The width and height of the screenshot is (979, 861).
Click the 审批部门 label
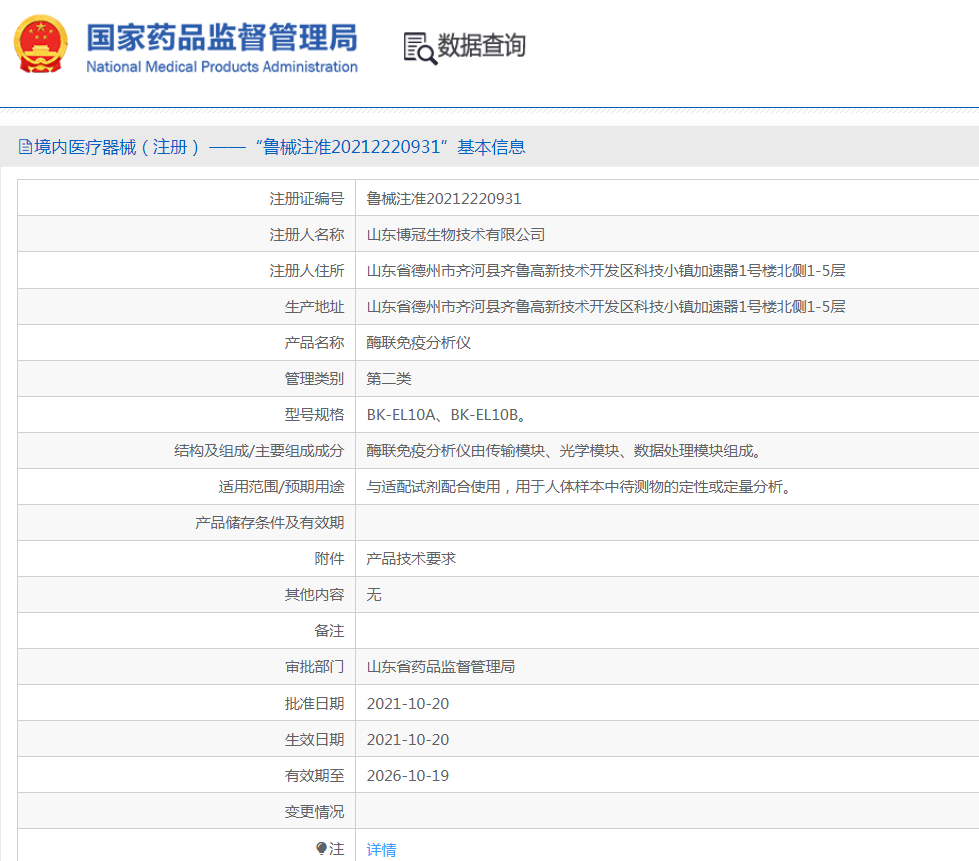(x=314, y=667)
